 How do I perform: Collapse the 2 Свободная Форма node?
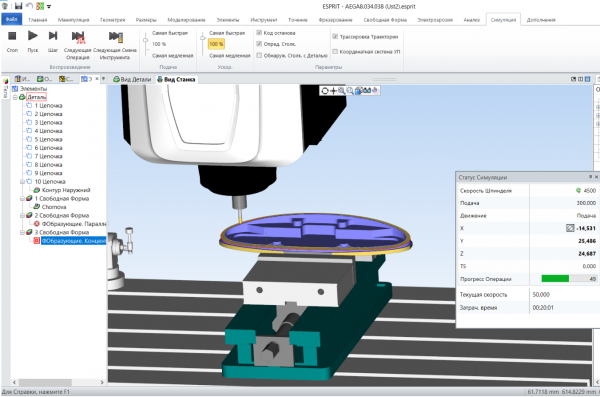point(23,216)
